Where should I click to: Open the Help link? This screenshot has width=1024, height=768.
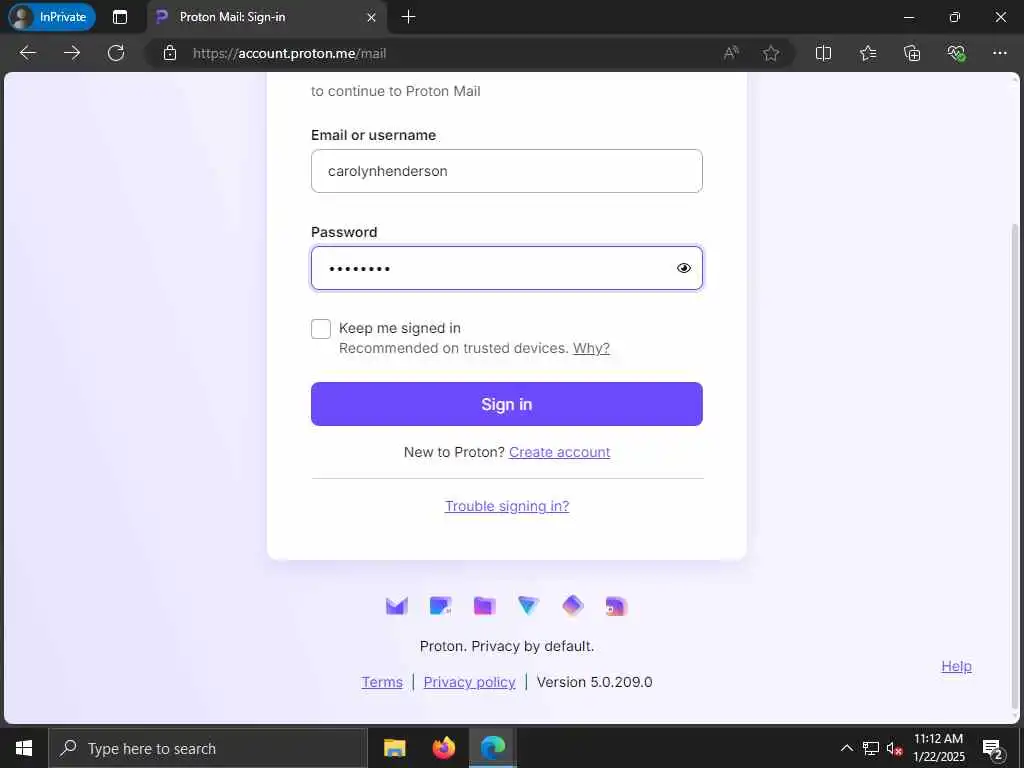956,666
